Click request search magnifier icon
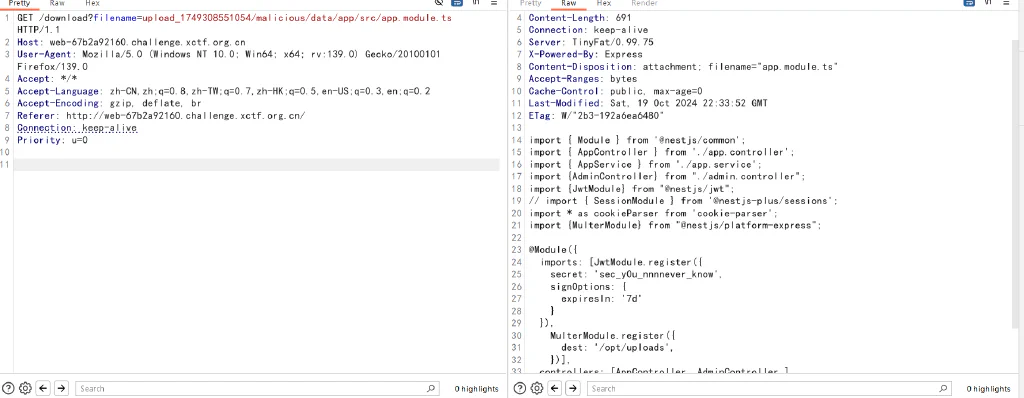1024x398 pixels. point(430,388)
